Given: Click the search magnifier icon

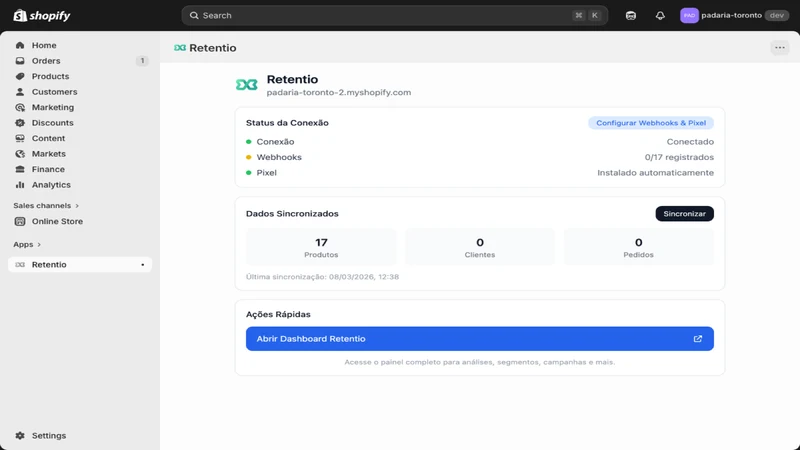Looking at the screenshot, I should [x=194, y=15].
